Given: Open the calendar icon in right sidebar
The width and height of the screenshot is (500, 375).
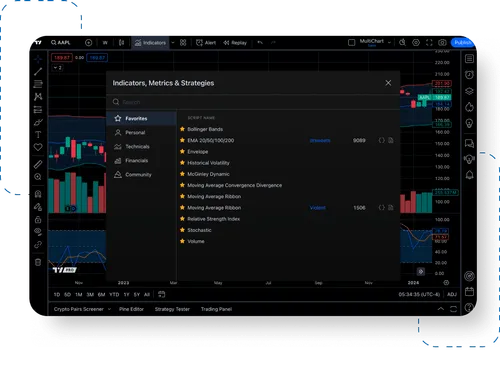Looking at the screenshot, I should tap(469, 291).
